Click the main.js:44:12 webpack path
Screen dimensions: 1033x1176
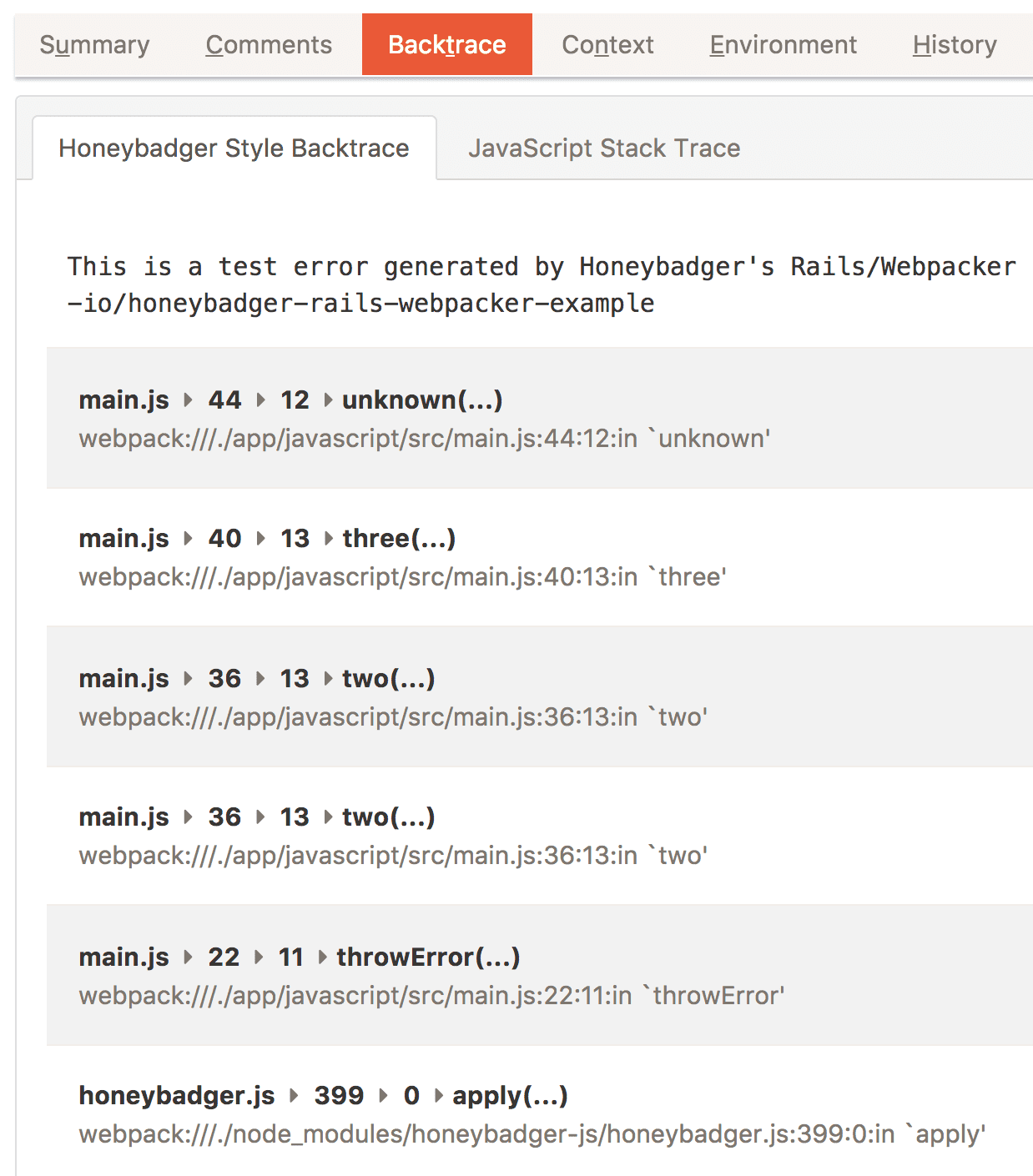[x=424, y=439]
